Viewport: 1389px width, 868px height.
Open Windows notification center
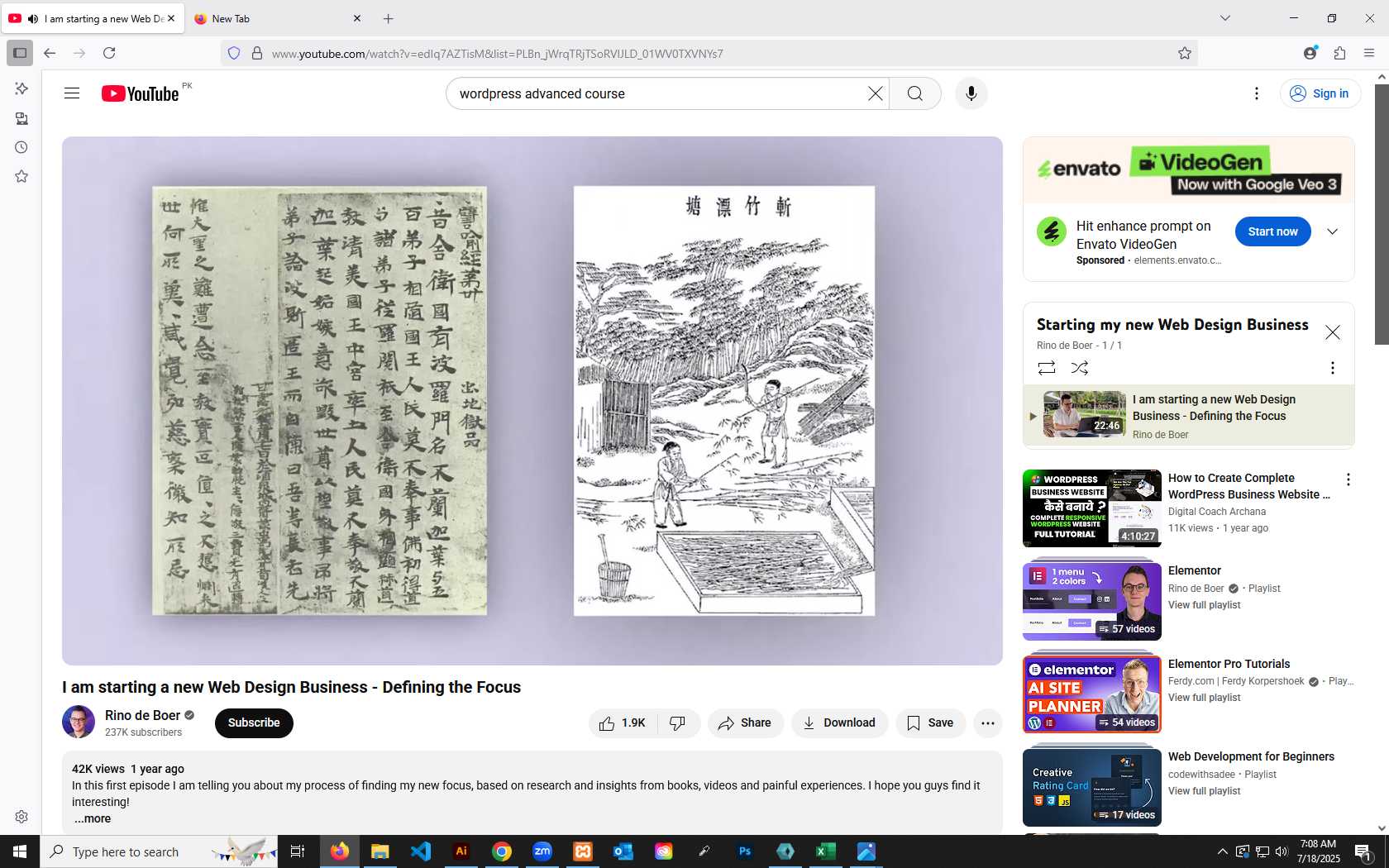pos(1363,851)
